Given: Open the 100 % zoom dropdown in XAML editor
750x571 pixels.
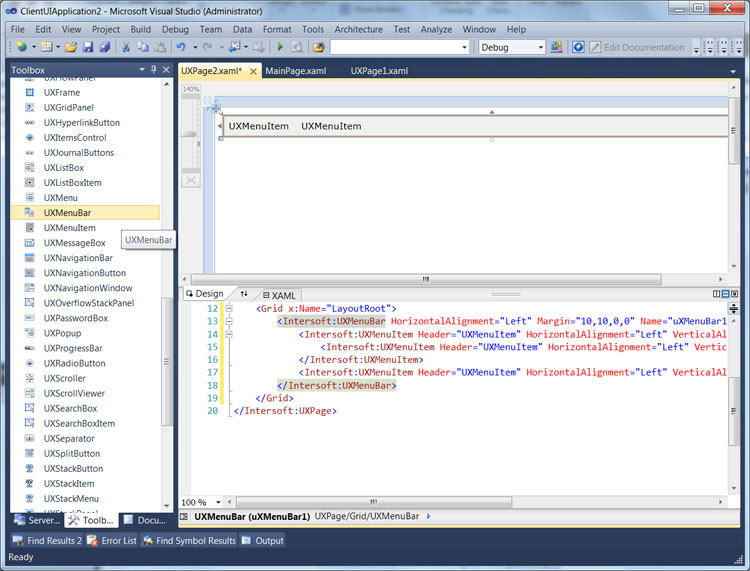Looking at the screenshot, I should 218,502.
